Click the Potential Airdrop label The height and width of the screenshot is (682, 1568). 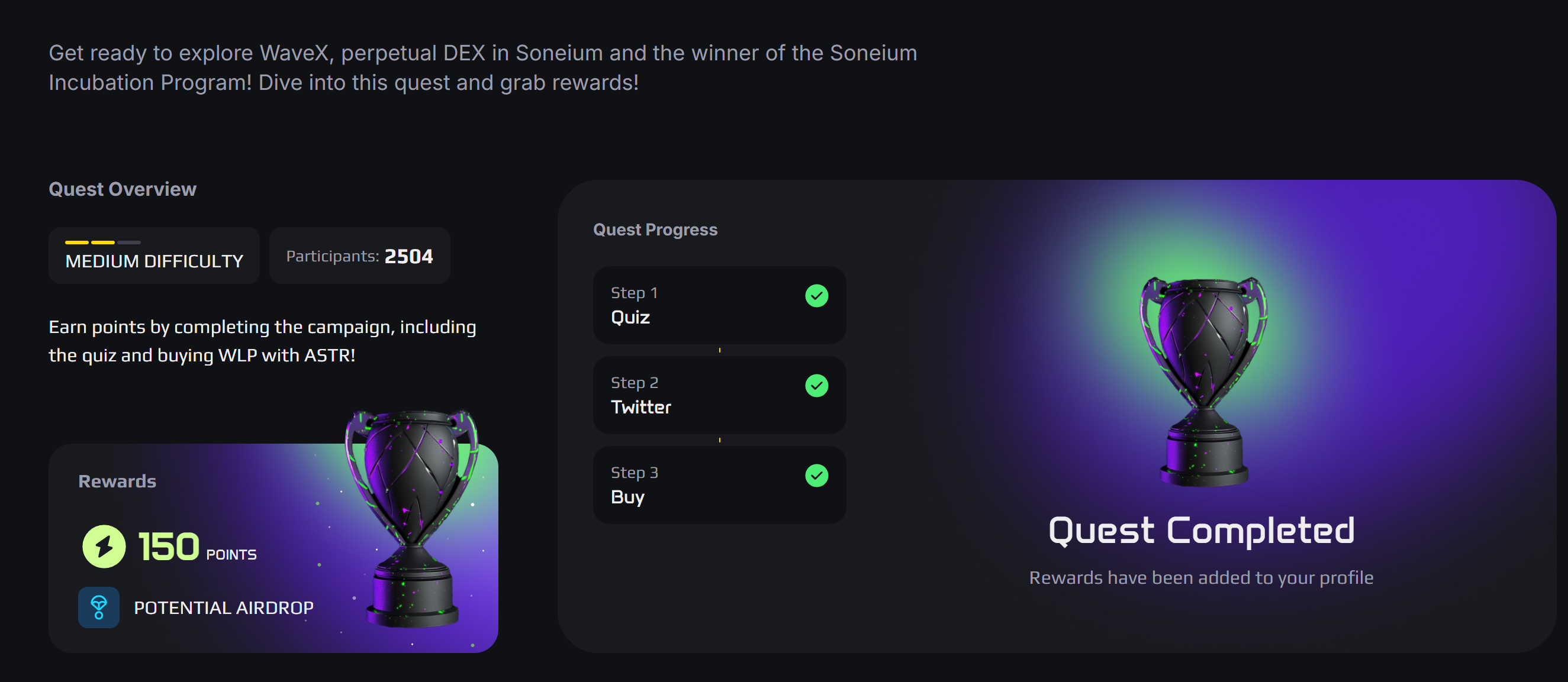223,607
